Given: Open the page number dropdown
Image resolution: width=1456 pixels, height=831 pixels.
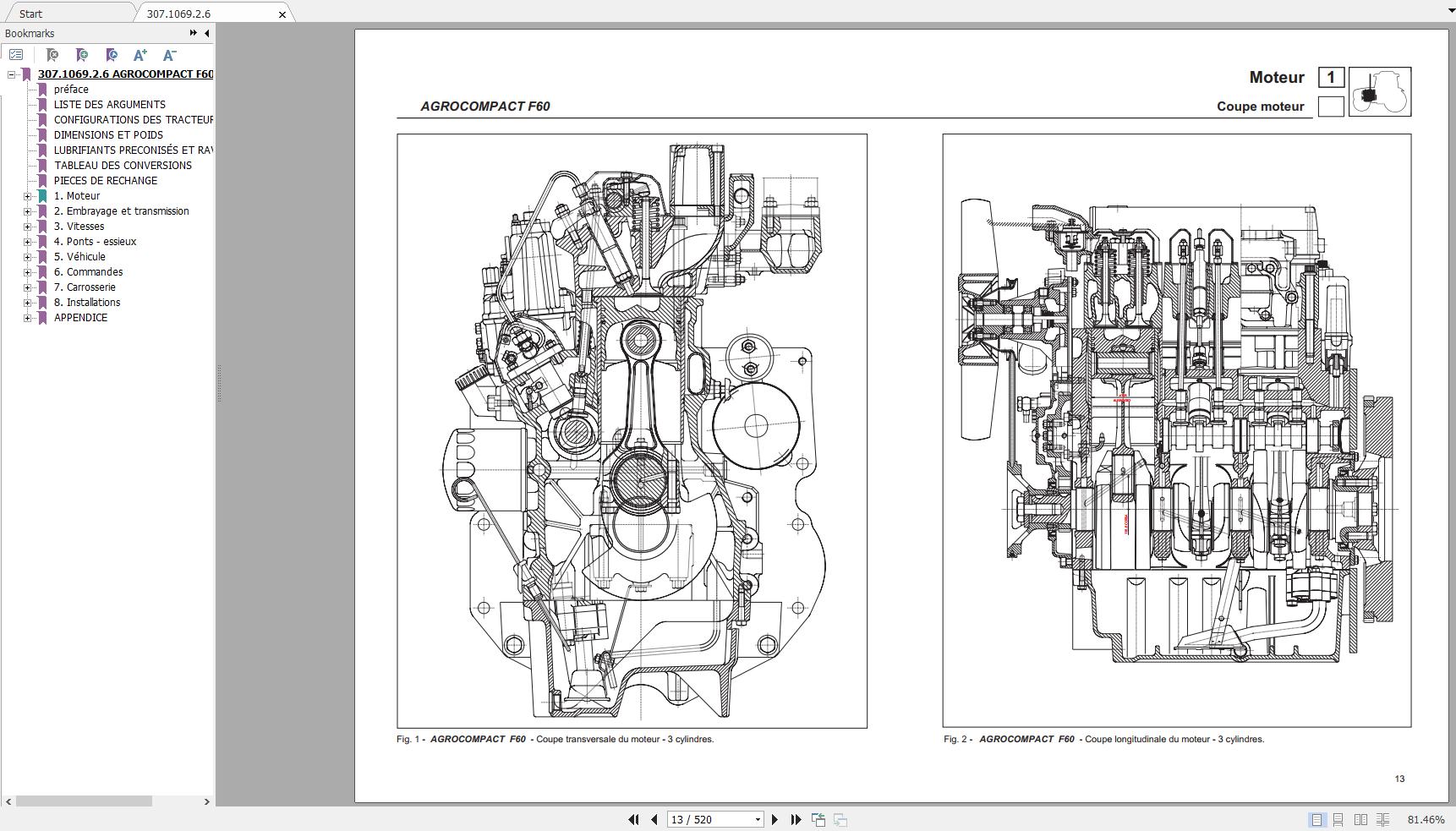Looking at the screenshot, I should 758,819.
